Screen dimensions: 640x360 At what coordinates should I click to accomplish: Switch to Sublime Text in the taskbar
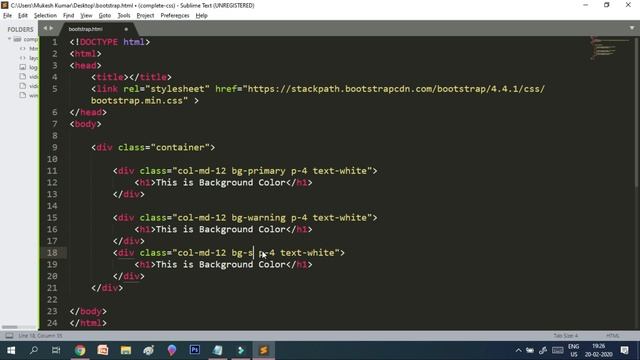(x=264, y=350)
